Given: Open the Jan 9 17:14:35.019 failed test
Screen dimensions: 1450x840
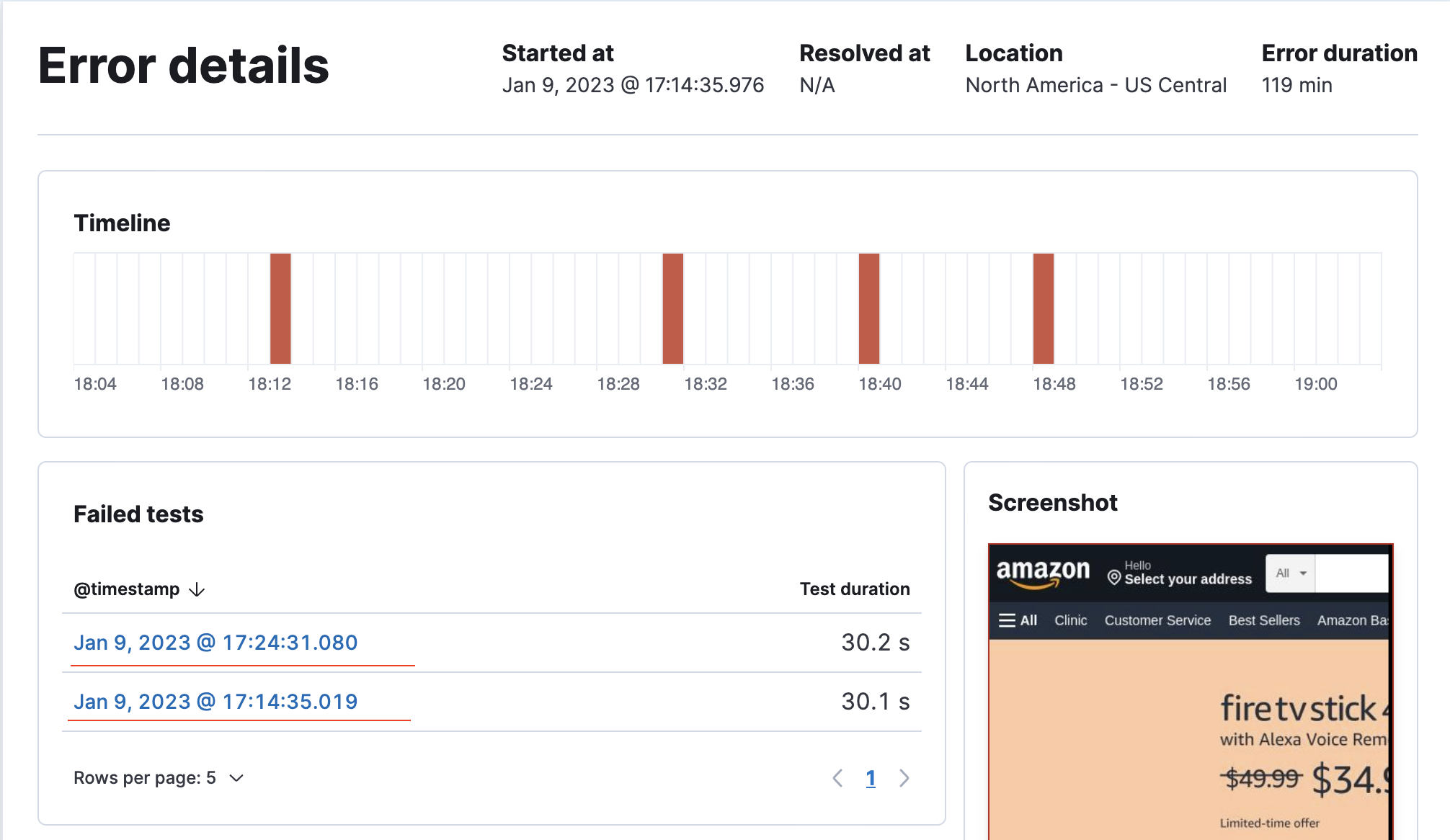Looking at the screenshot, I should coord(216,701).
